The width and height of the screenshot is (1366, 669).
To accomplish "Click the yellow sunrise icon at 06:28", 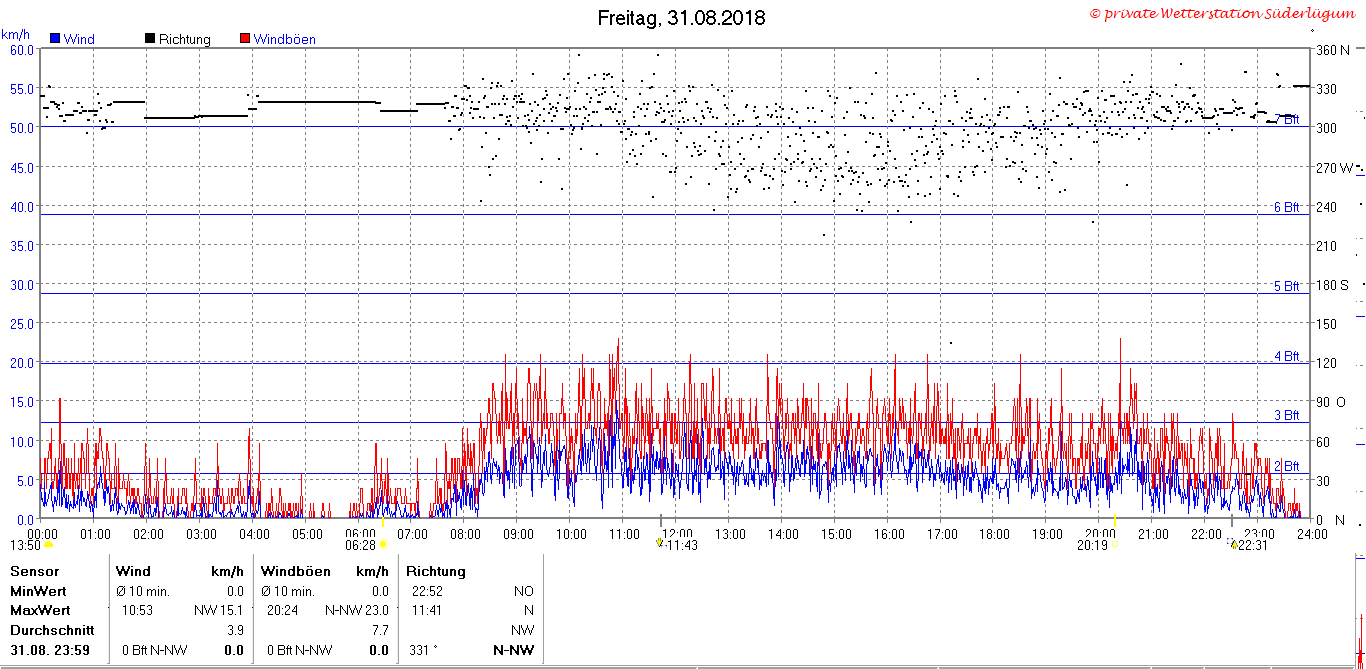I will pos(382,544).
